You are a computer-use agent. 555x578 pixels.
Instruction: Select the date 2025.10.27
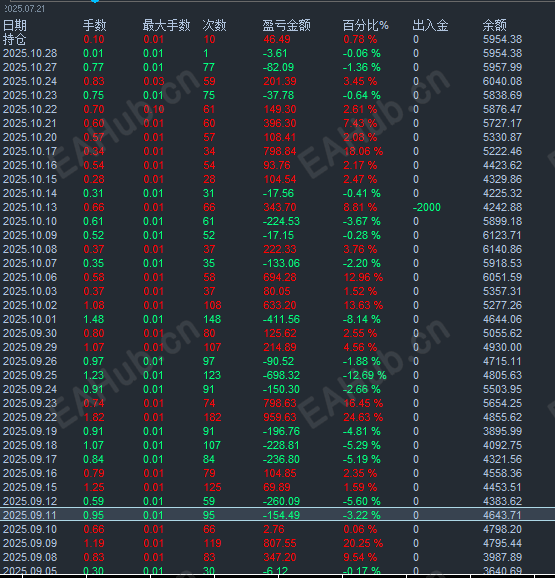point(30,67)
